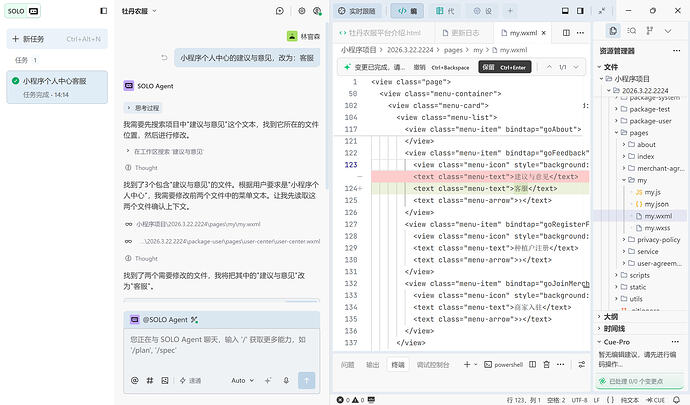This screenshot has height=405, width=690.
Task: Create a new task with 新任务
Action: point(57,39)
